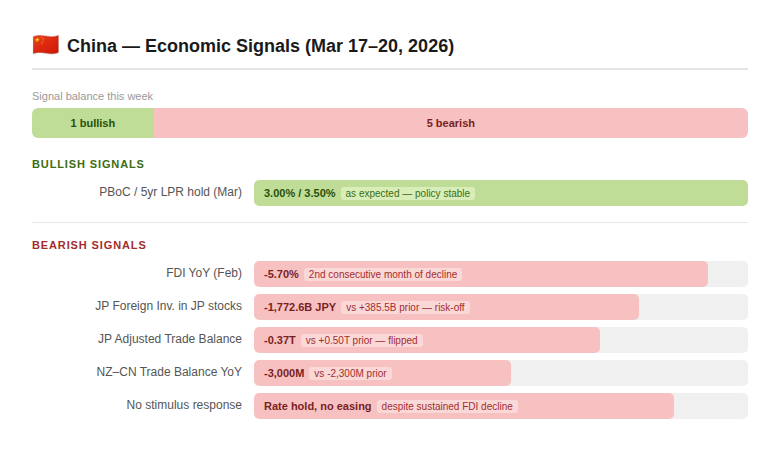The width and height of the screenshot is (780, 468).
Task: Select the 1 bullish balance segment
Action: 92,123
